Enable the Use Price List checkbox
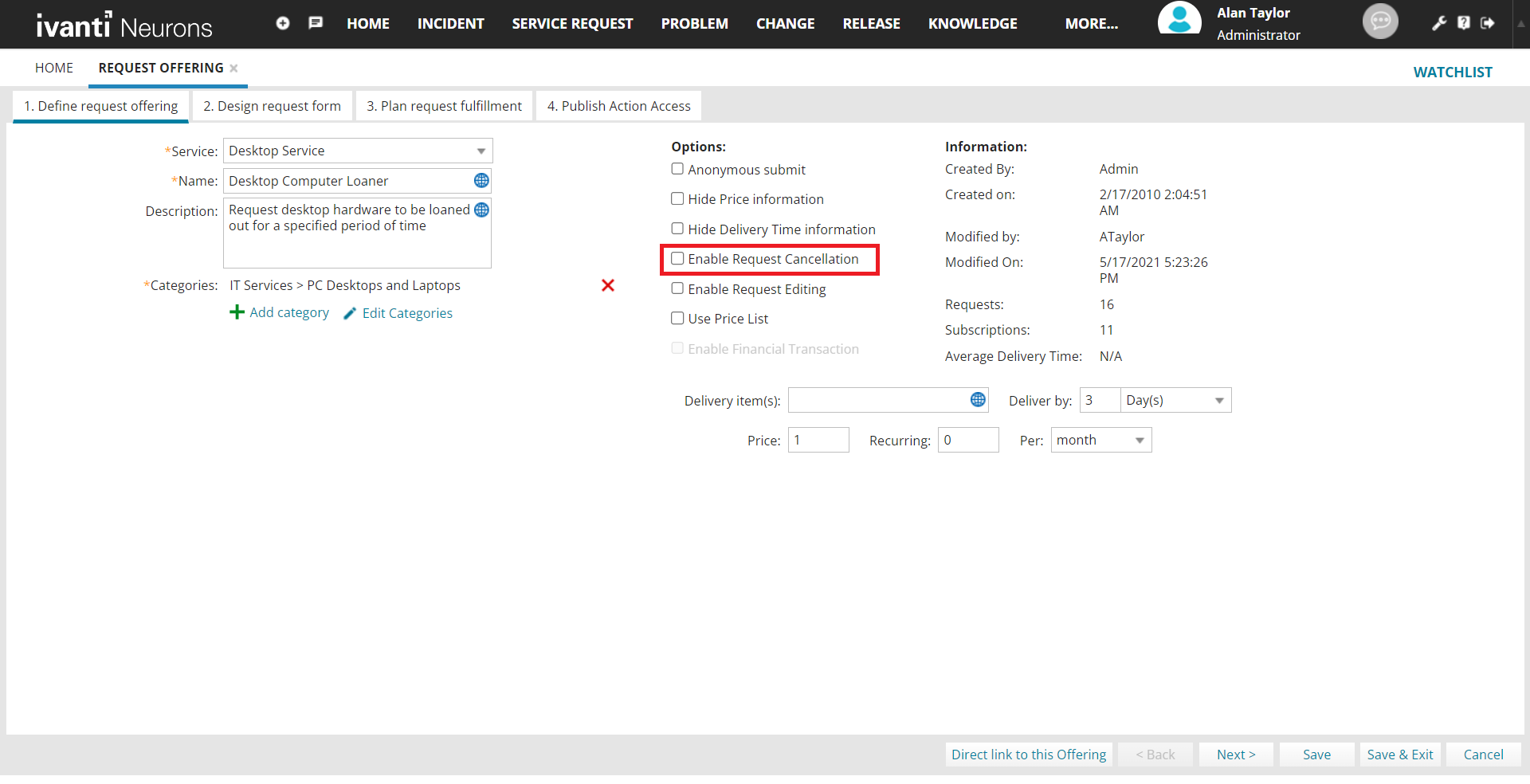 point(677,318)
